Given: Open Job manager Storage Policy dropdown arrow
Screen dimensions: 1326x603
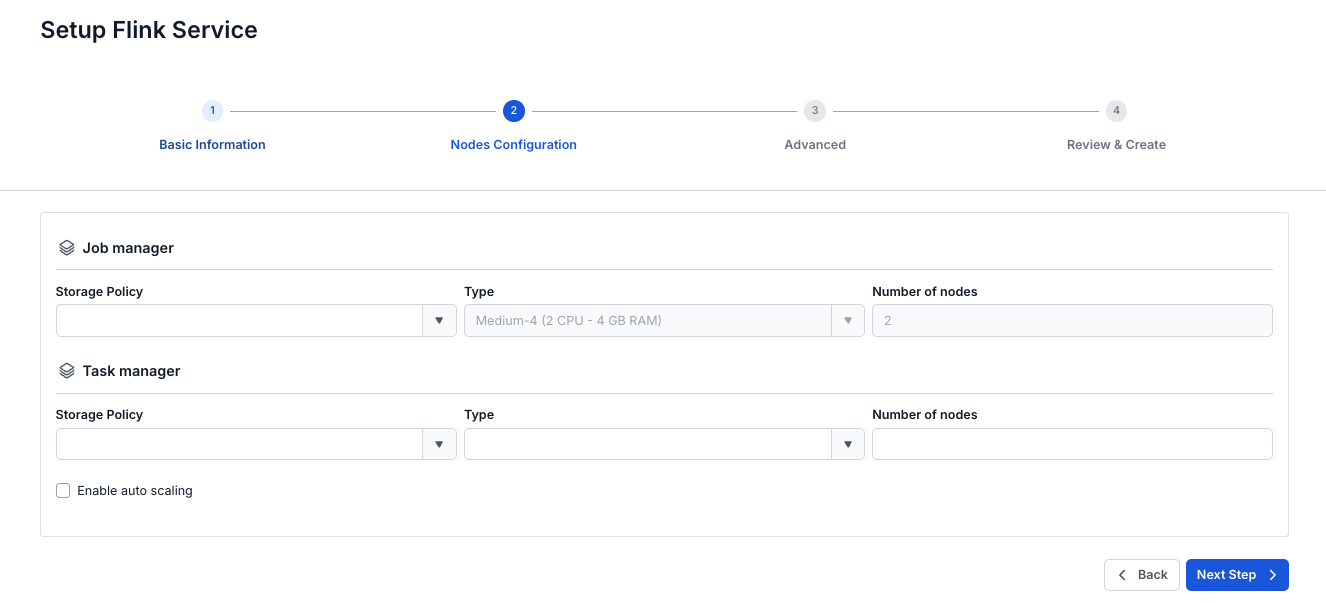Looking at the screenshot, I should tap(439, 321).
